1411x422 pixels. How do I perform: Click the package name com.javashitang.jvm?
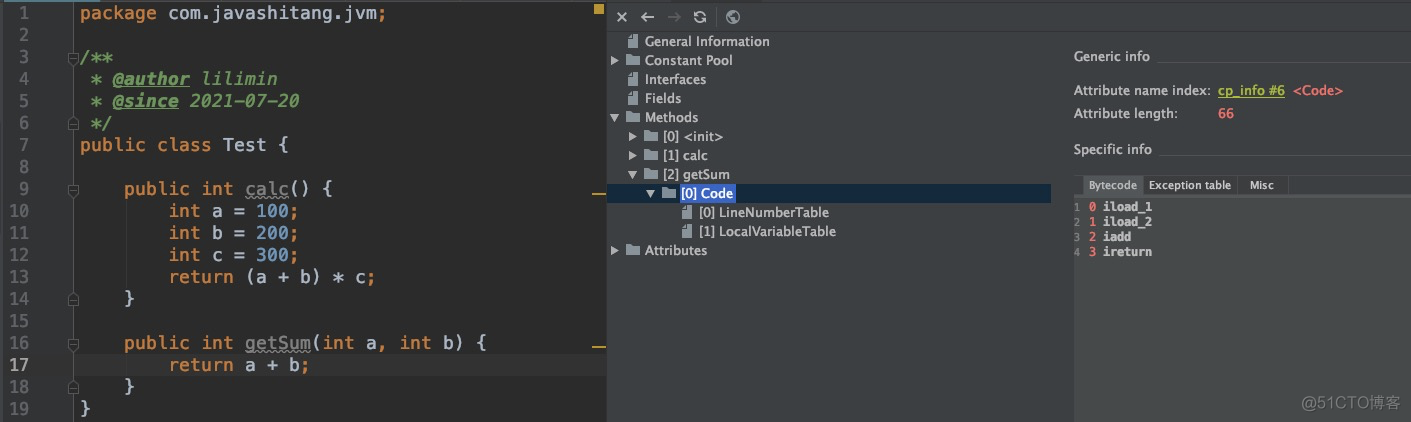click(x=272, y=14)
